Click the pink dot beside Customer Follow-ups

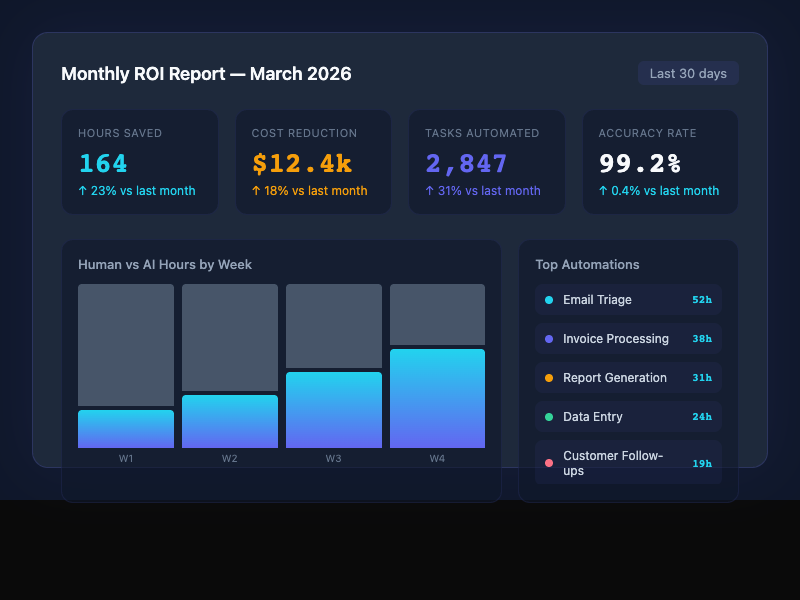click(549, 463)
